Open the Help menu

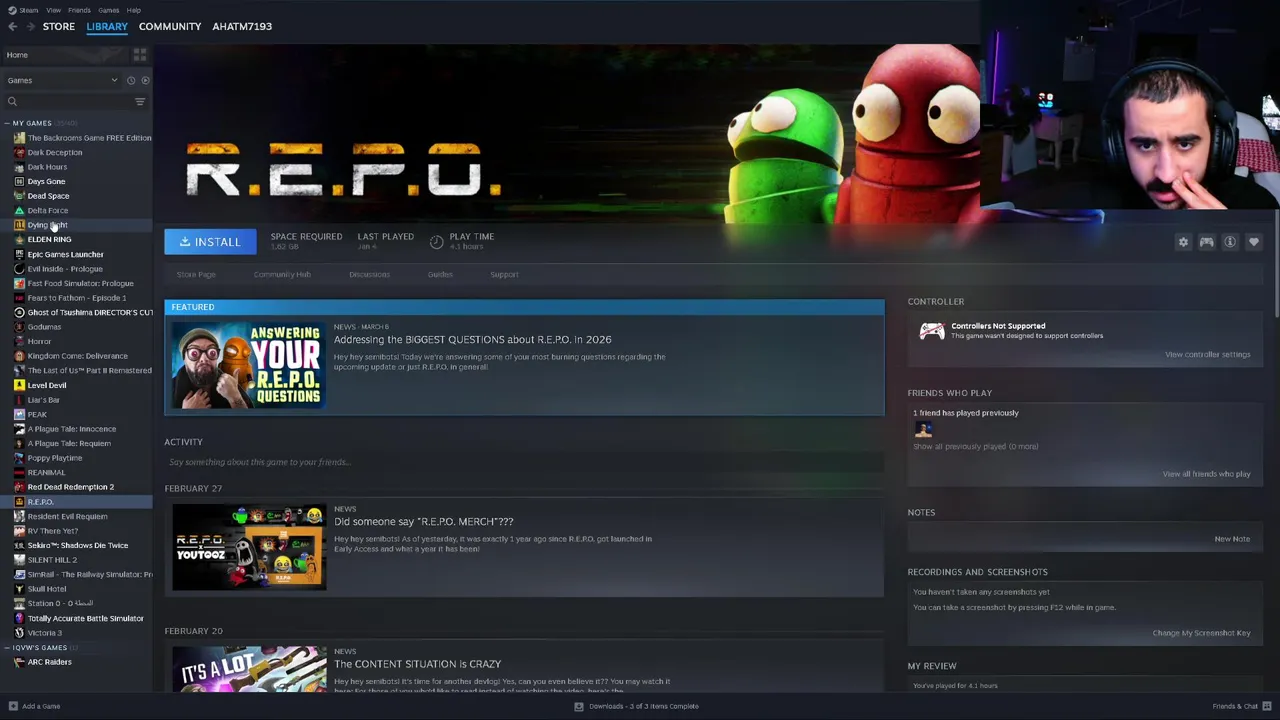pos(133,10)
